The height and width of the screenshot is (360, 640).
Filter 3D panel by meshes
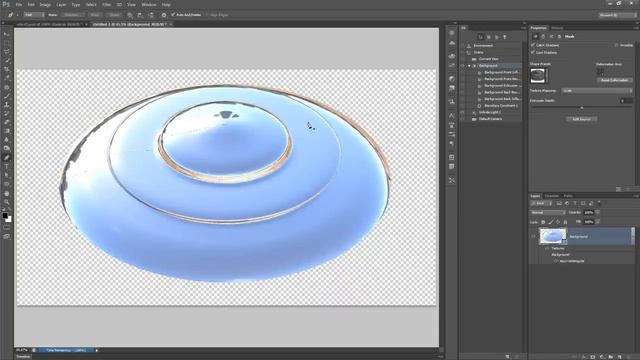click(489, 37)
